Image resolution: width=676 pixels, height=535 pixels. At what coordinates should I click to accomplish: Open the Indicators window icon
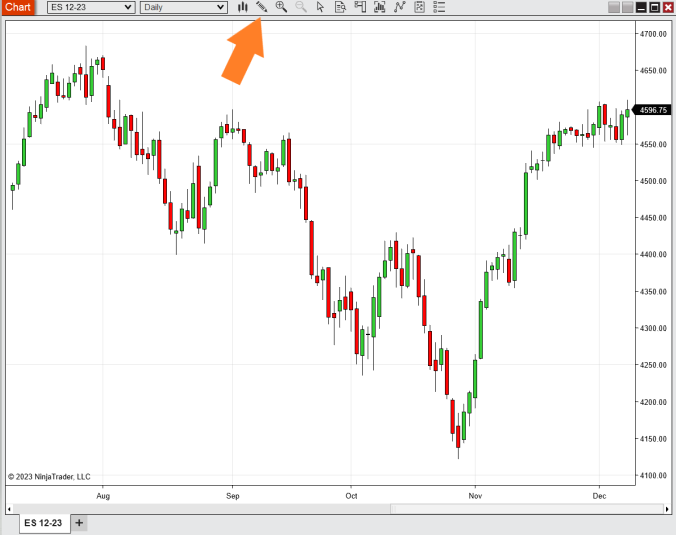pos(400,7)
